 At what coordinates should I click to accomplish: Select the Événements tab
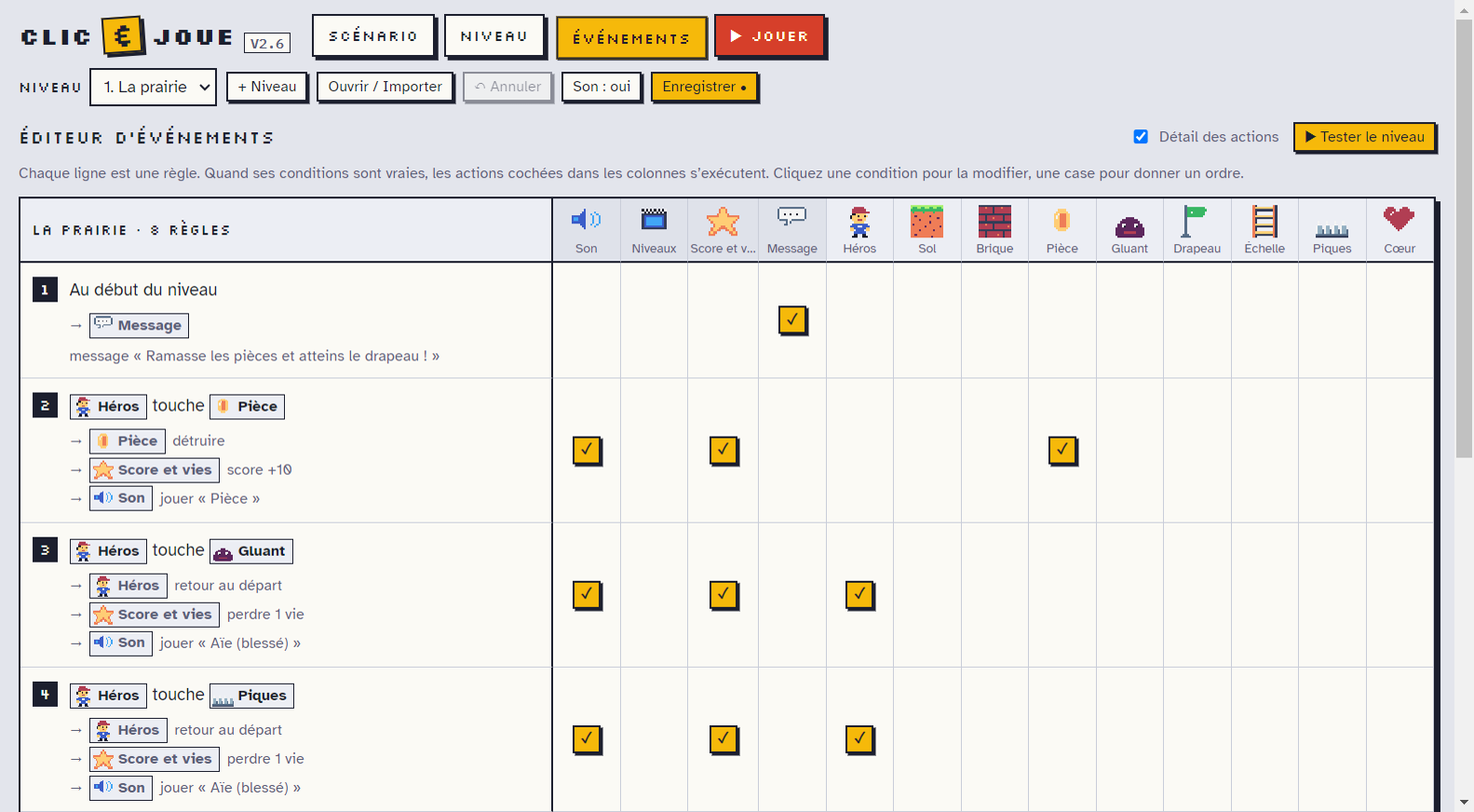pyautogui.click(x=631, y=38)
